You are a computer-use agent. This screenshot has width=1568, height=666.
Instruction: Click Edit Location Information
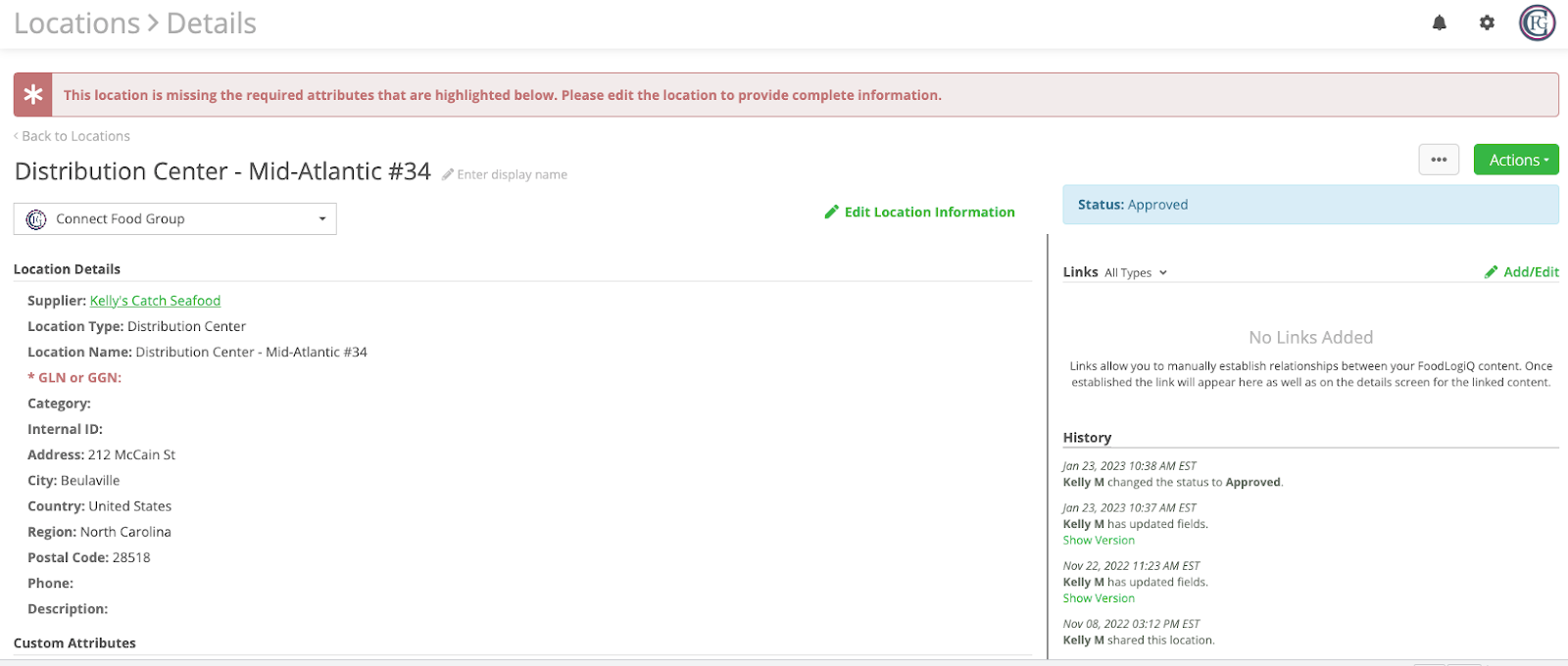tap(929, 212)
